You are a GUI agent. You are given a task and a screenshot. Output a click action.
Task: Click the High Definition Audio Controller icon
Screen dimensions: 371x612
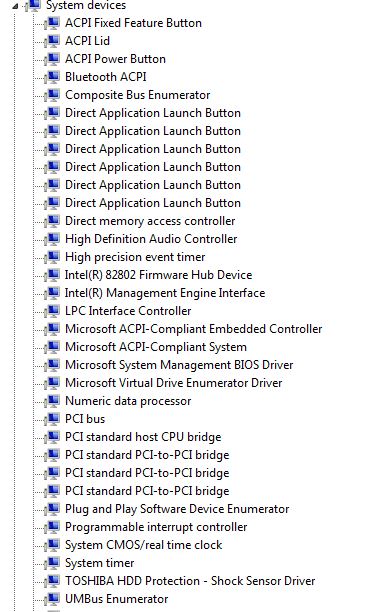(x=52, y=239)
